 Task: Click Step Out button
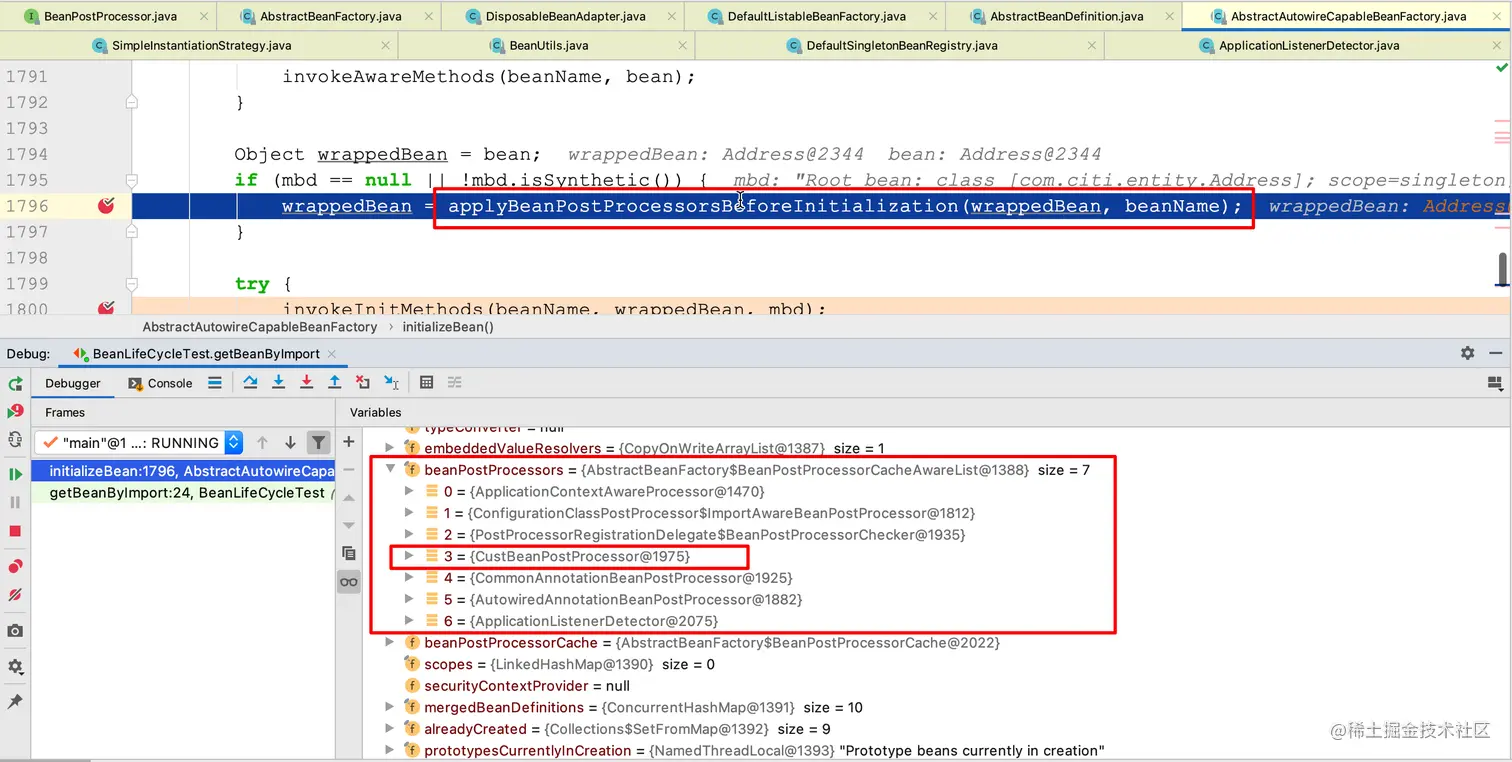pyautogui.click(x=335, y=382)
